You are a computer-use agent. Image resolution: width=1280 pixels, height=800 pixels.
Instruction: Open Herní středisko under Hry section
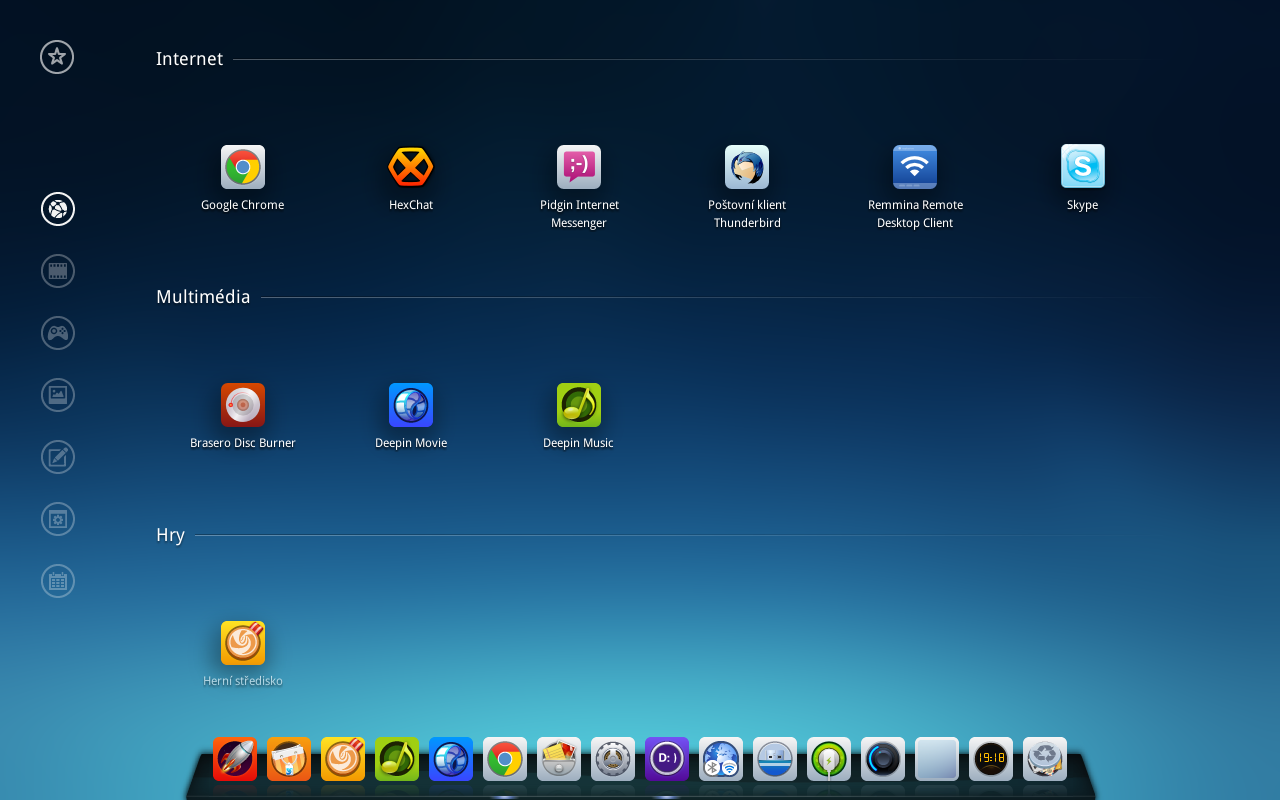[x=242, y=642]
